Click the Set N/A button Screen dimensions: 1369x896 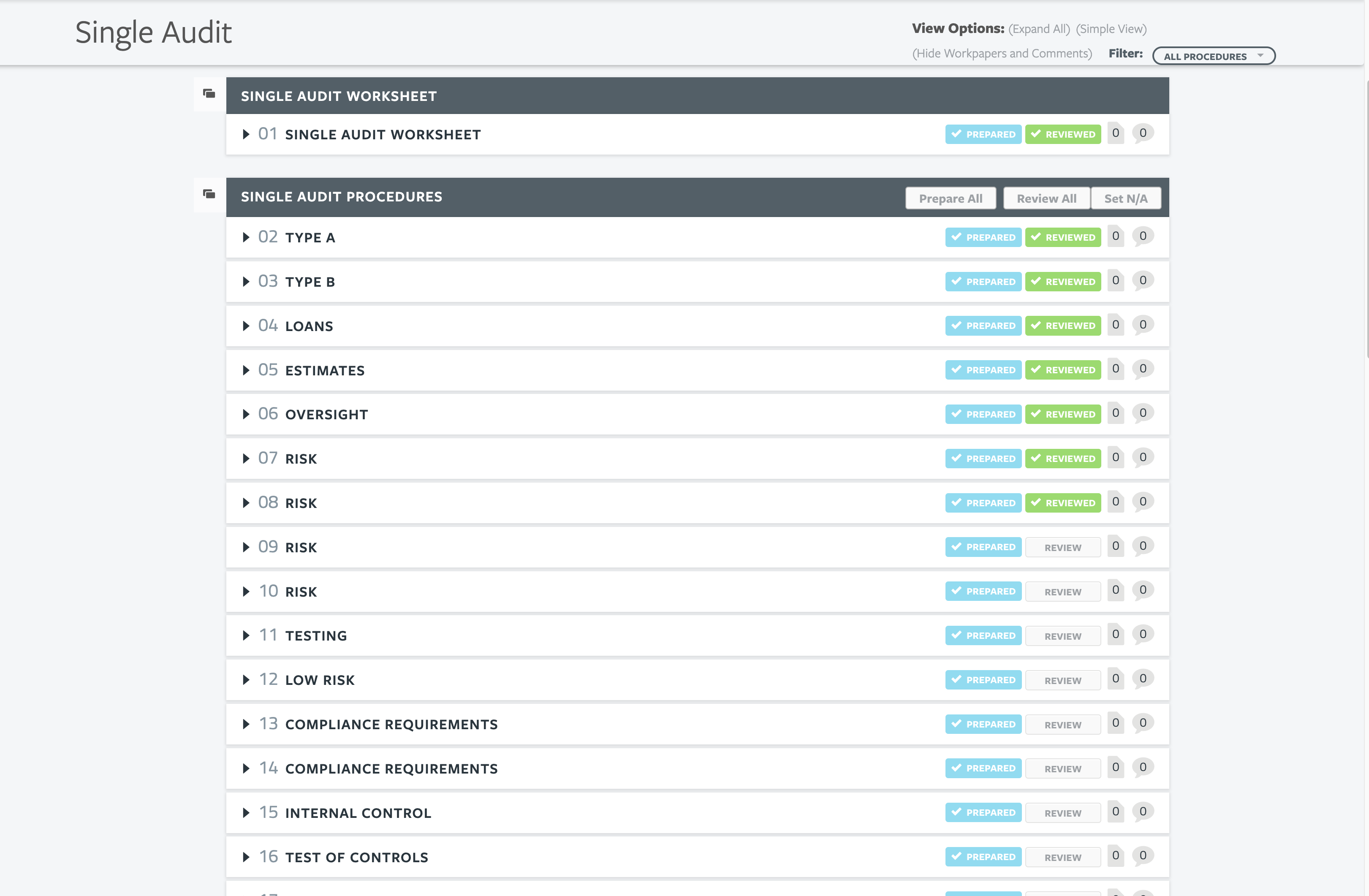[1126, 198]
